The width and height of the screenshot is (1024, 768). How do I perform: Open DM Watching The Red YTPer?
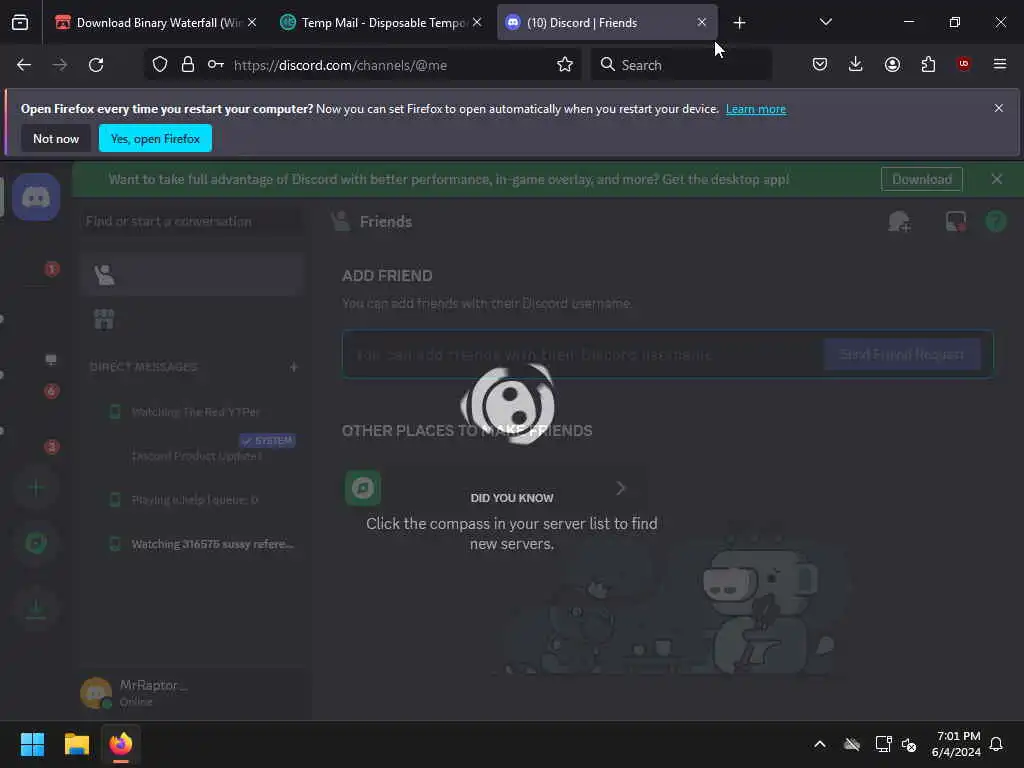pos(194,411)
